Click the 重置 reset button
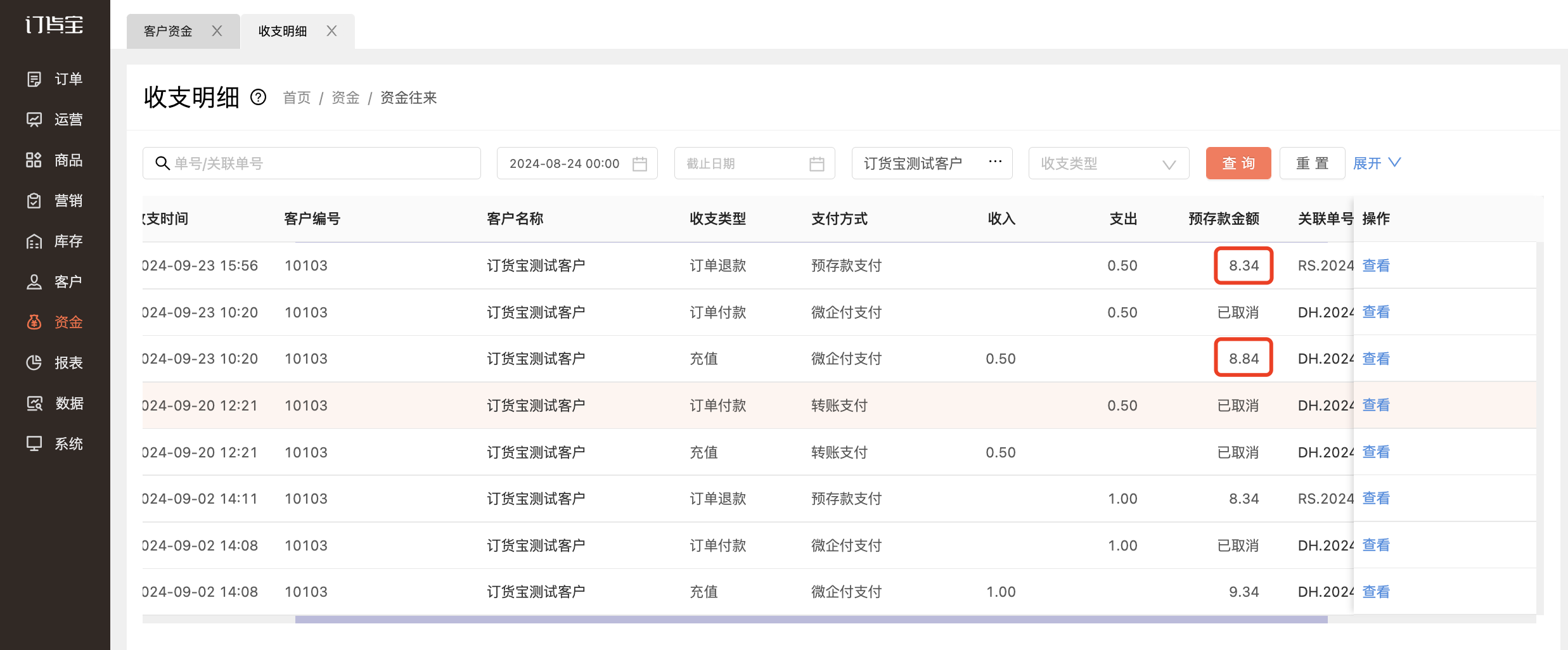1568x650 pixels. tap(1312, 163)
